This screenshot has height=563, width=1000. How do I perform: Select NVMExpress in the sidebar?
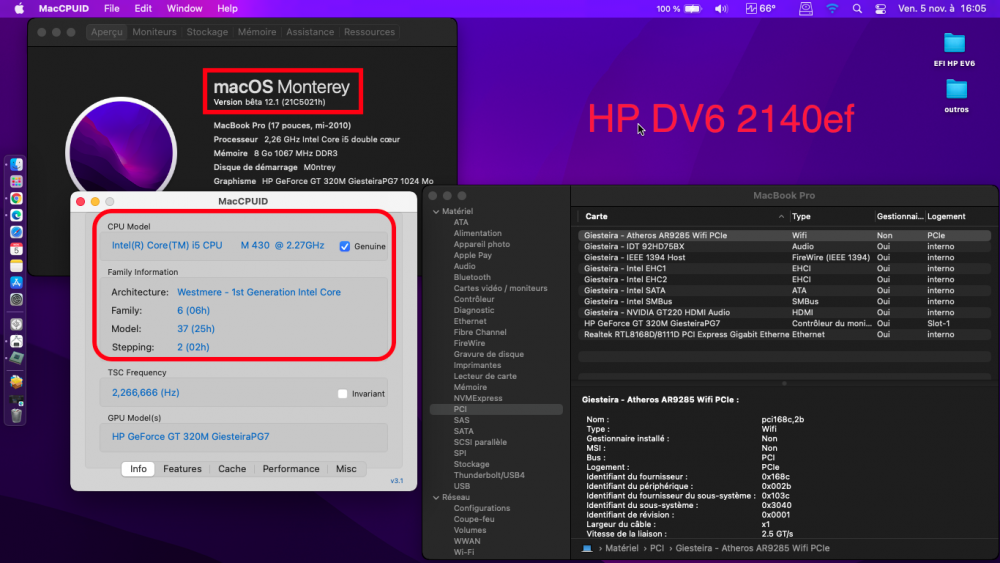(478, 398)
